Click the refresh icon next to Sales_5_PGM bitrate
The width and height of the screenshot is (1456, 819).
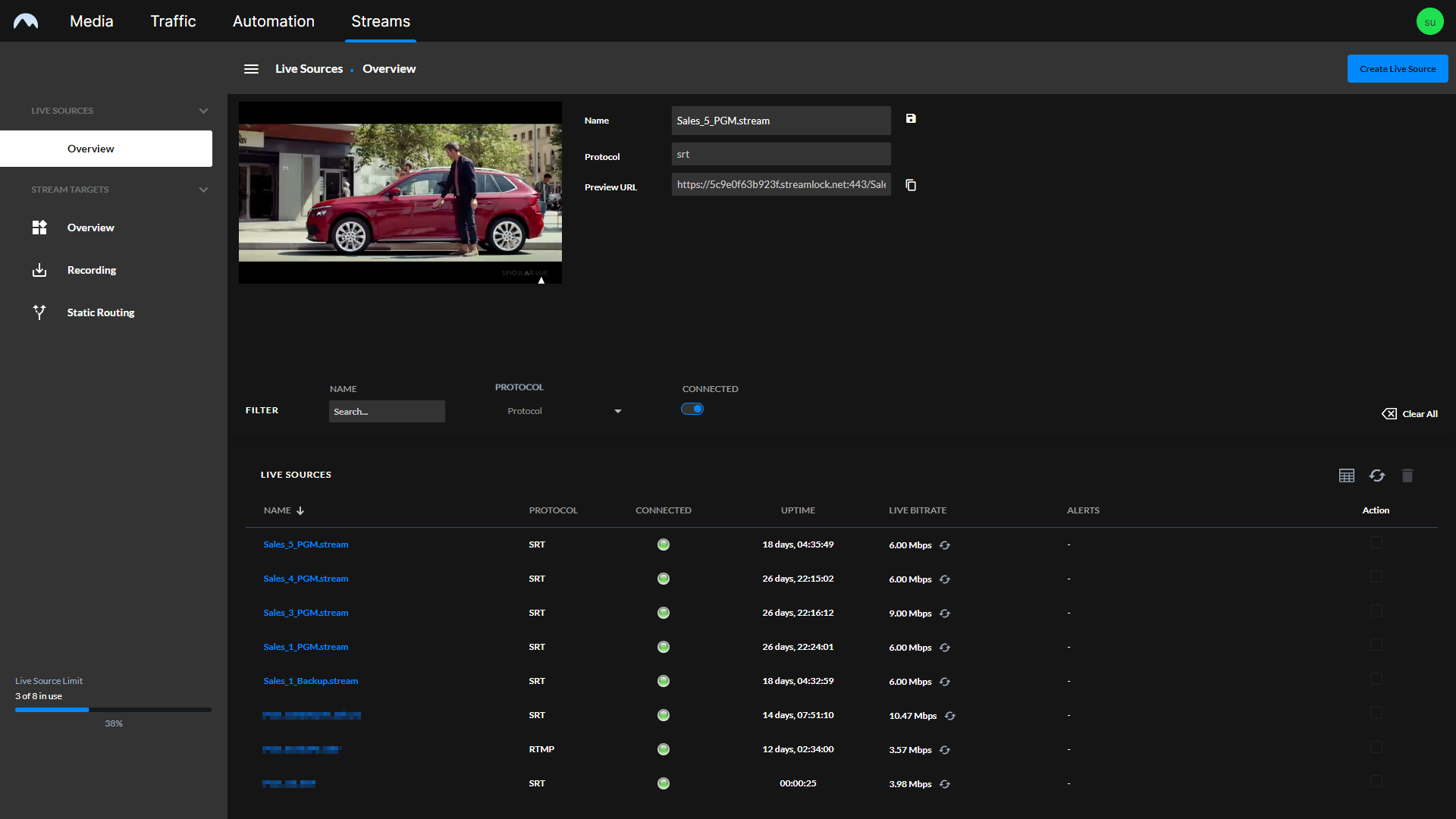[x=945, y=544]
